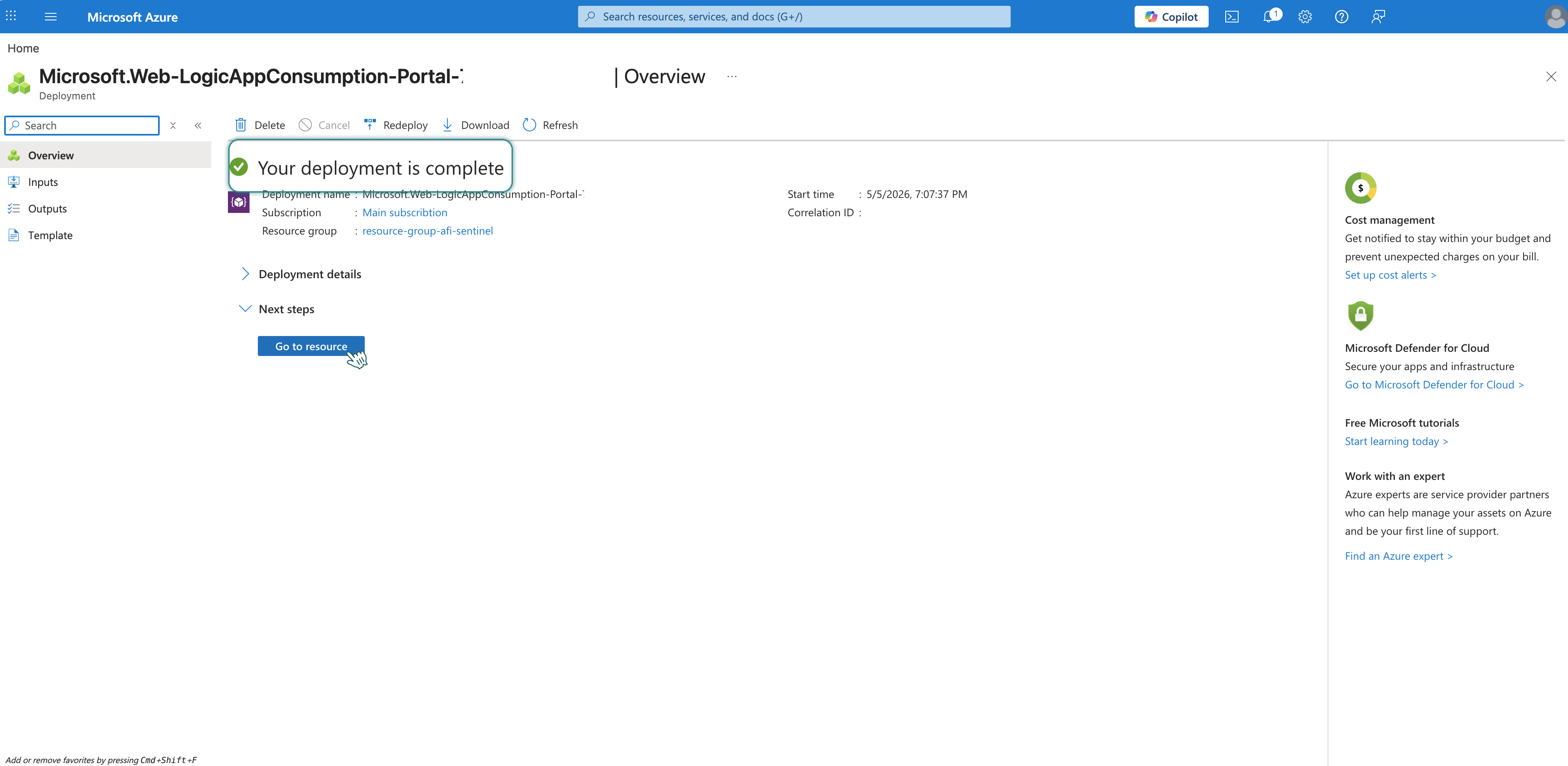
Task: Open Set up cost alerts link
Action: 1390,275
